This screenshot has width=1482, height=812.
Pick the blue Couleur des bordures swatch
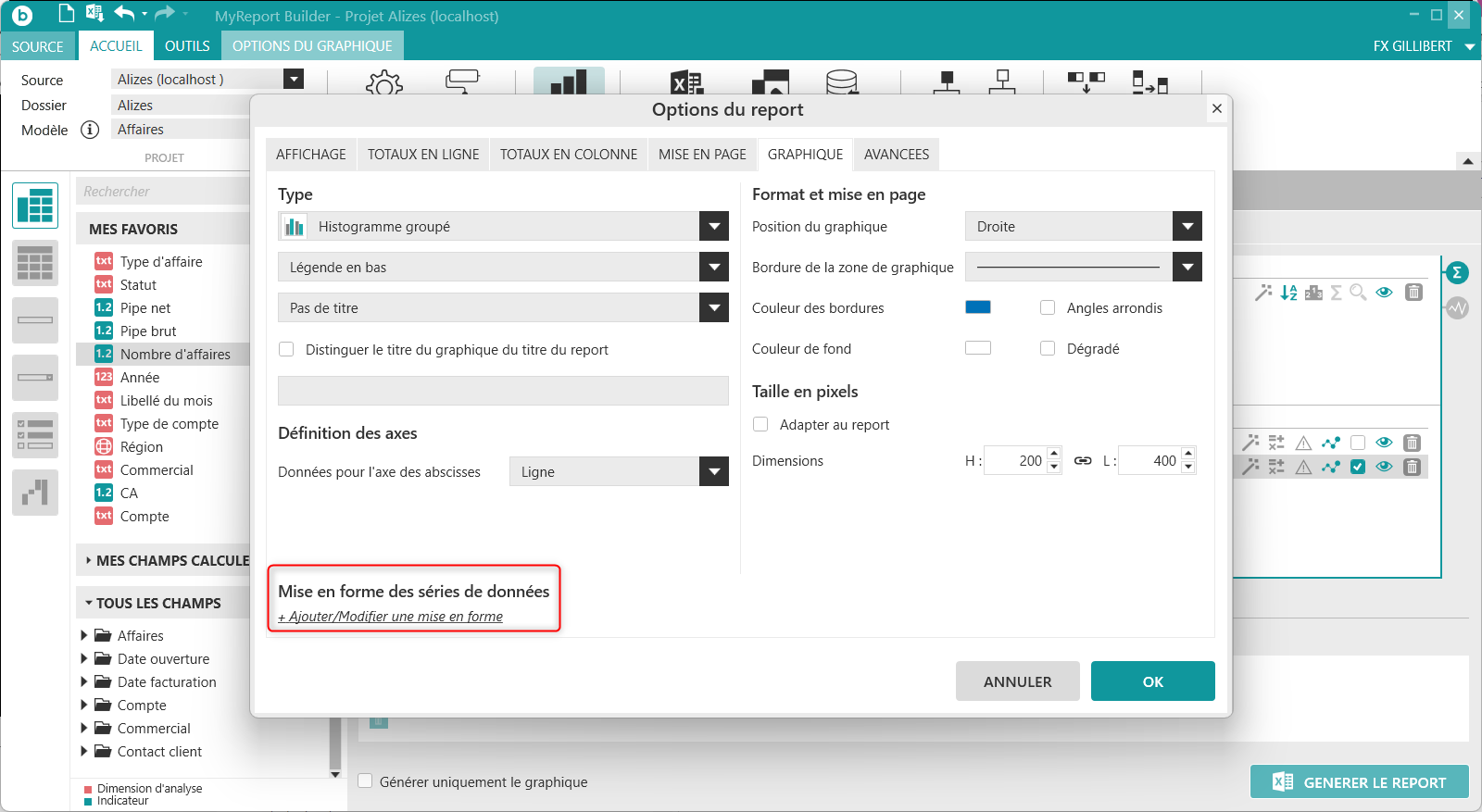tap(977, 307)
